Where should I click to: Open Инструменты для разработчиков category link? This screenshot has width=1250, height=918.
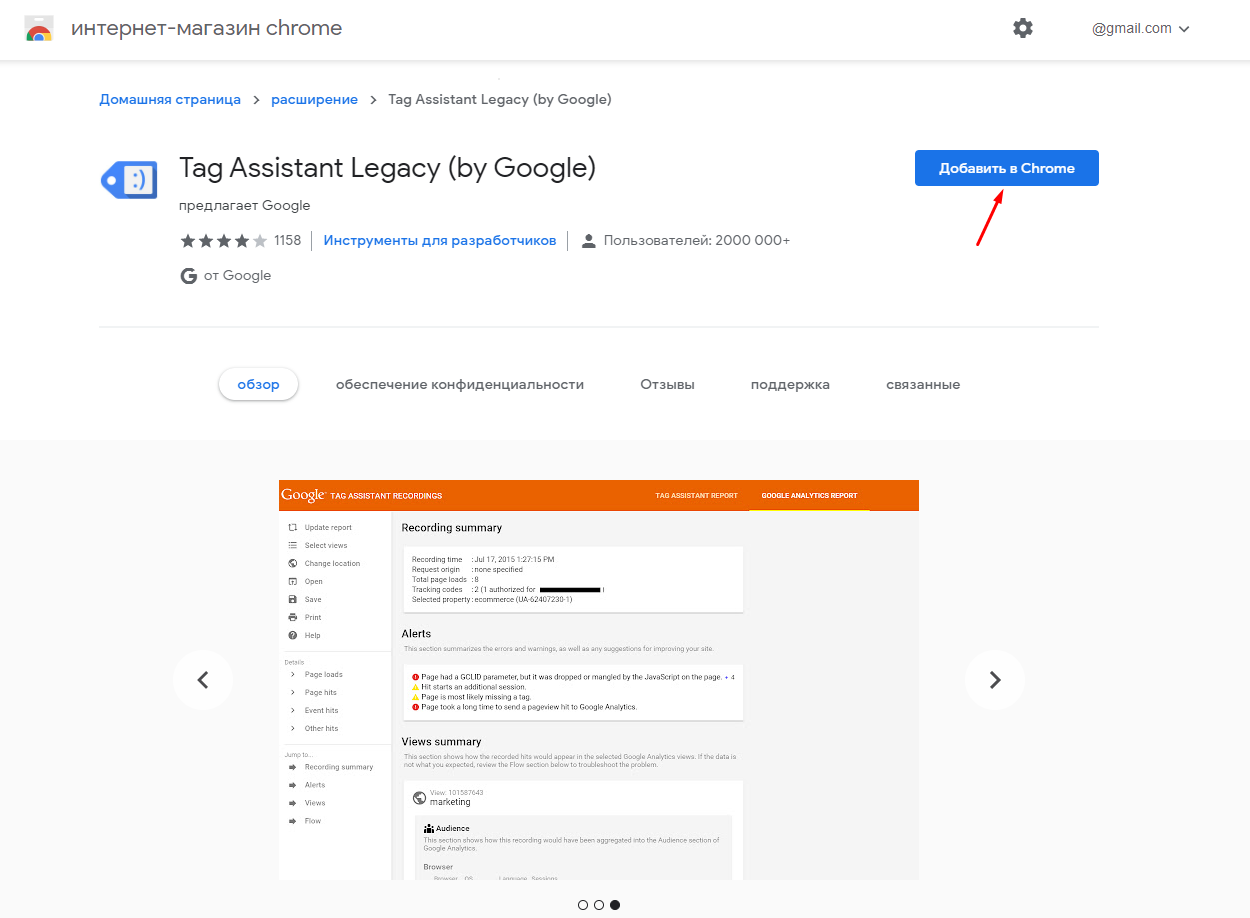pos(440,241)
